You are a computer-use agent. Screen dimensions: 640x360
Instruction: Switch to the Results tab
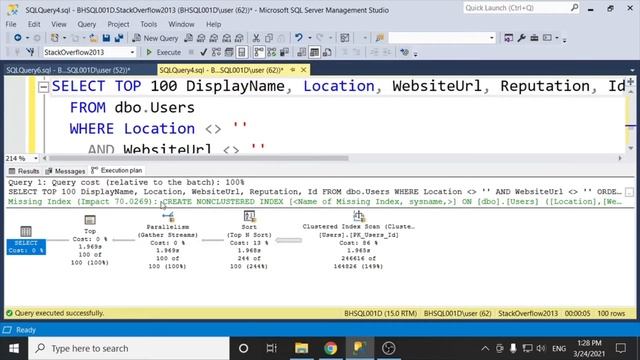(x=24, y=171)
